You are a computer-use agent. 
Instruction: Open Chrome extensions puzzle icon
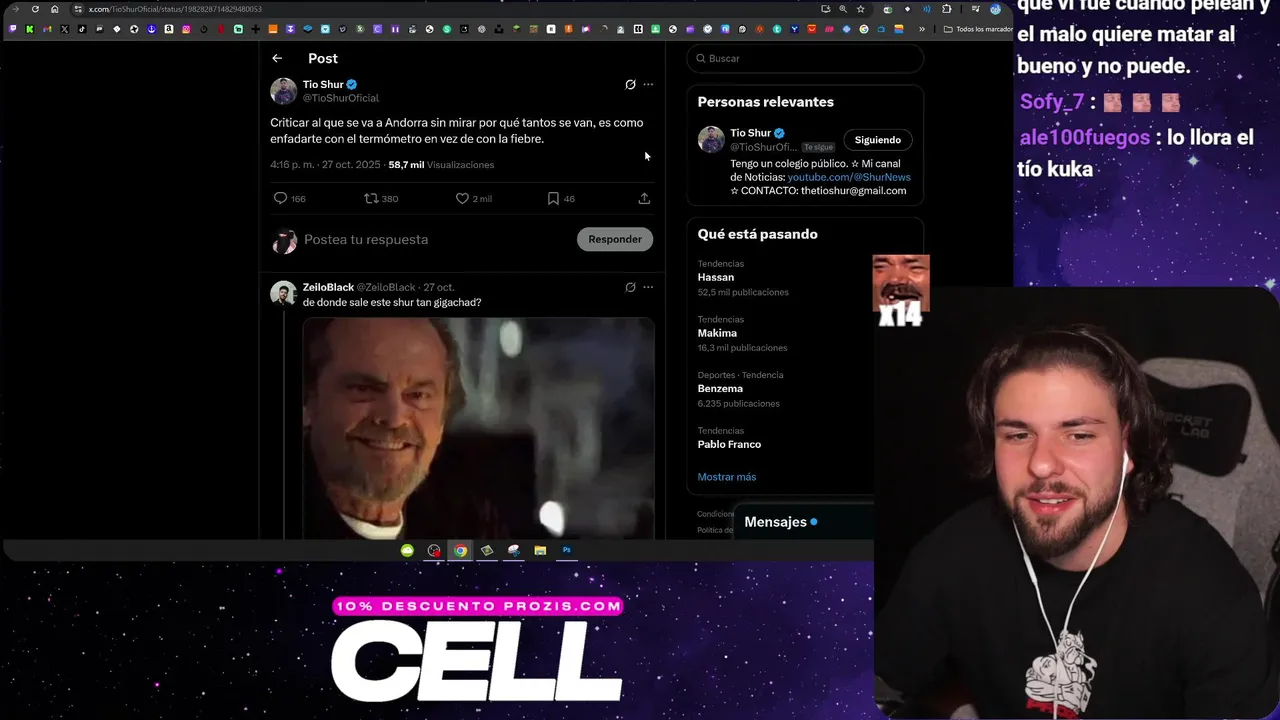(947, 9)
